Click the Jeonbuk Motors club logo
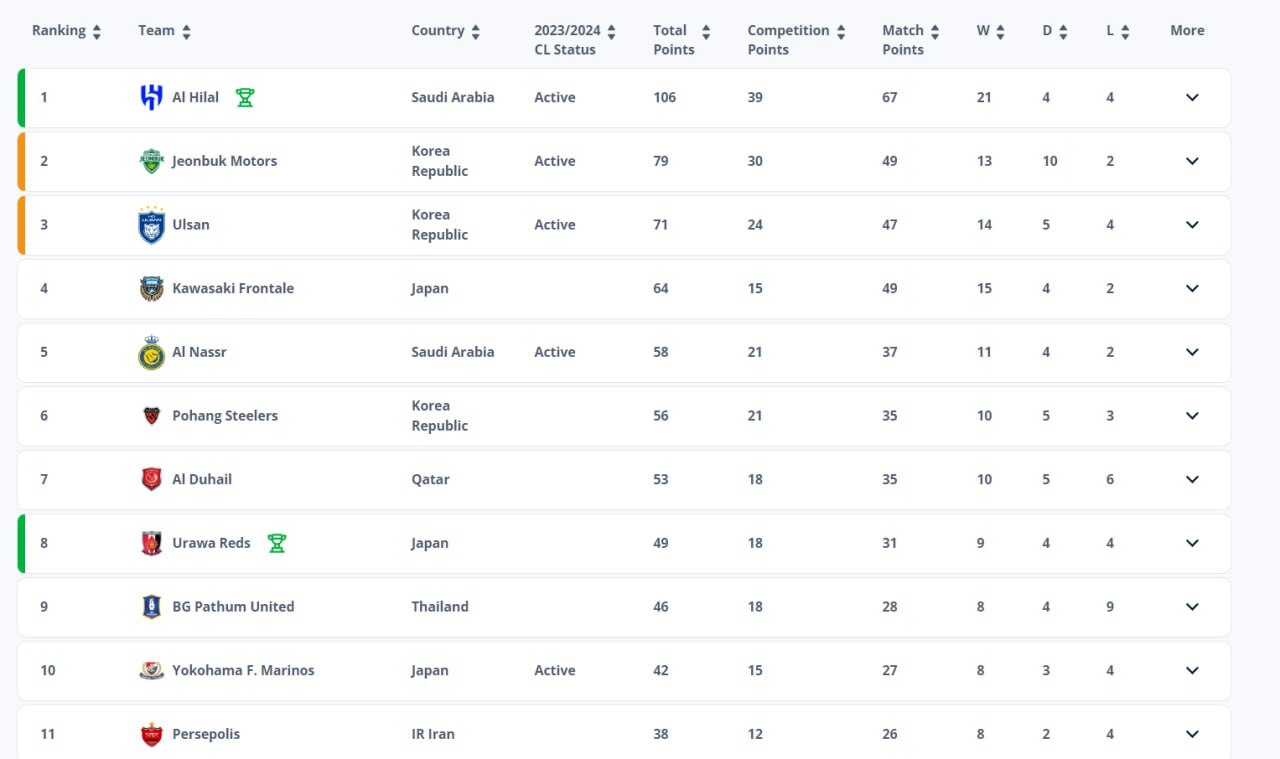This screenshot has height=759, width=1280. tap(151, 161)
